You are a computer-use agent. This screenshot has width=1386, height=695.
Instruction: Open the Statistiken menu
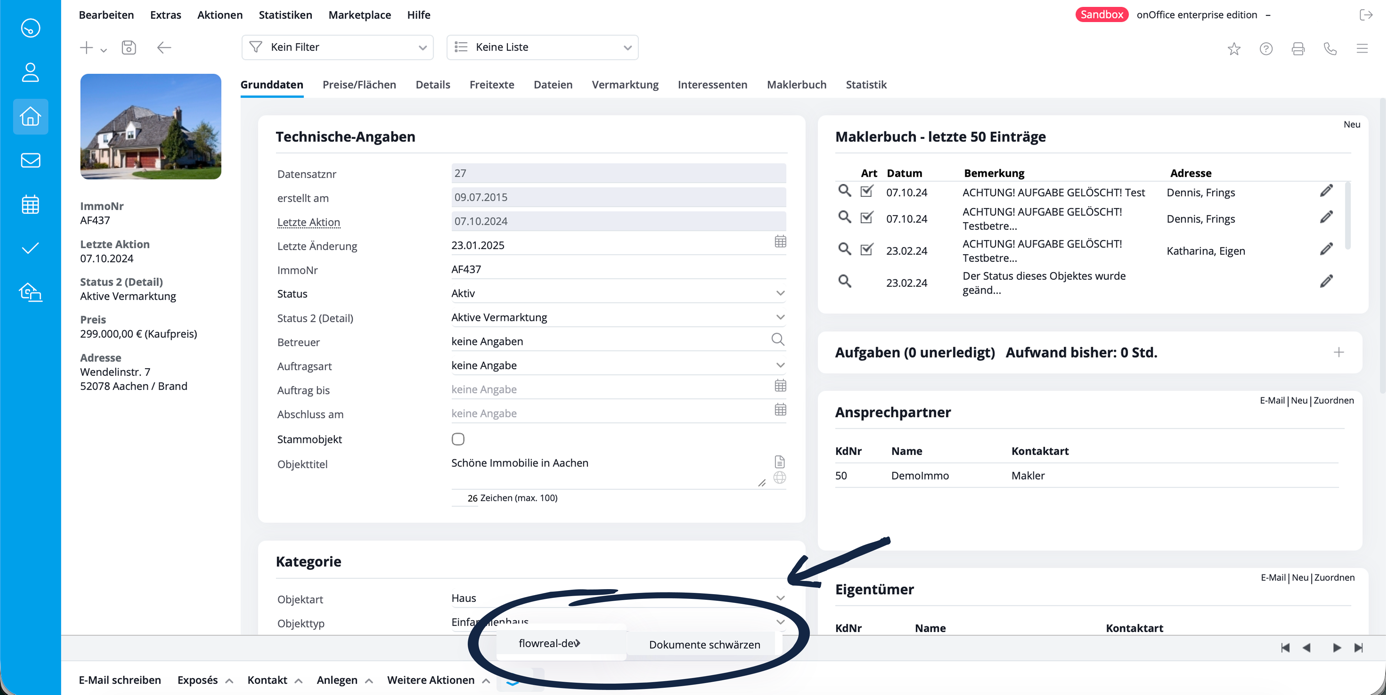(285, 15)
